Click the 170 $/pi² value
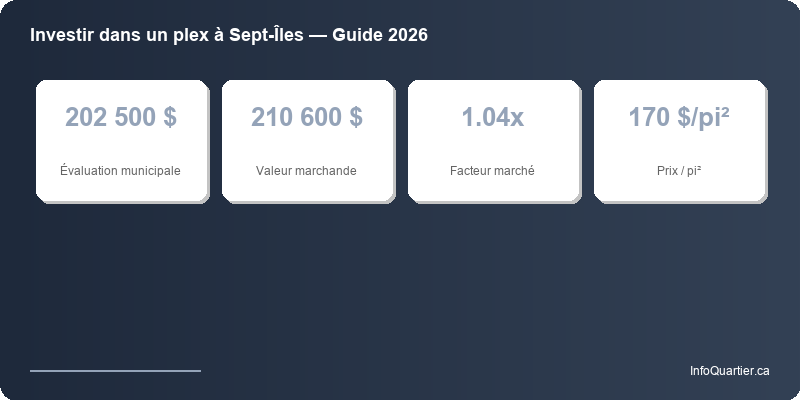The image size is (800, 400). (x=679, y=117)
